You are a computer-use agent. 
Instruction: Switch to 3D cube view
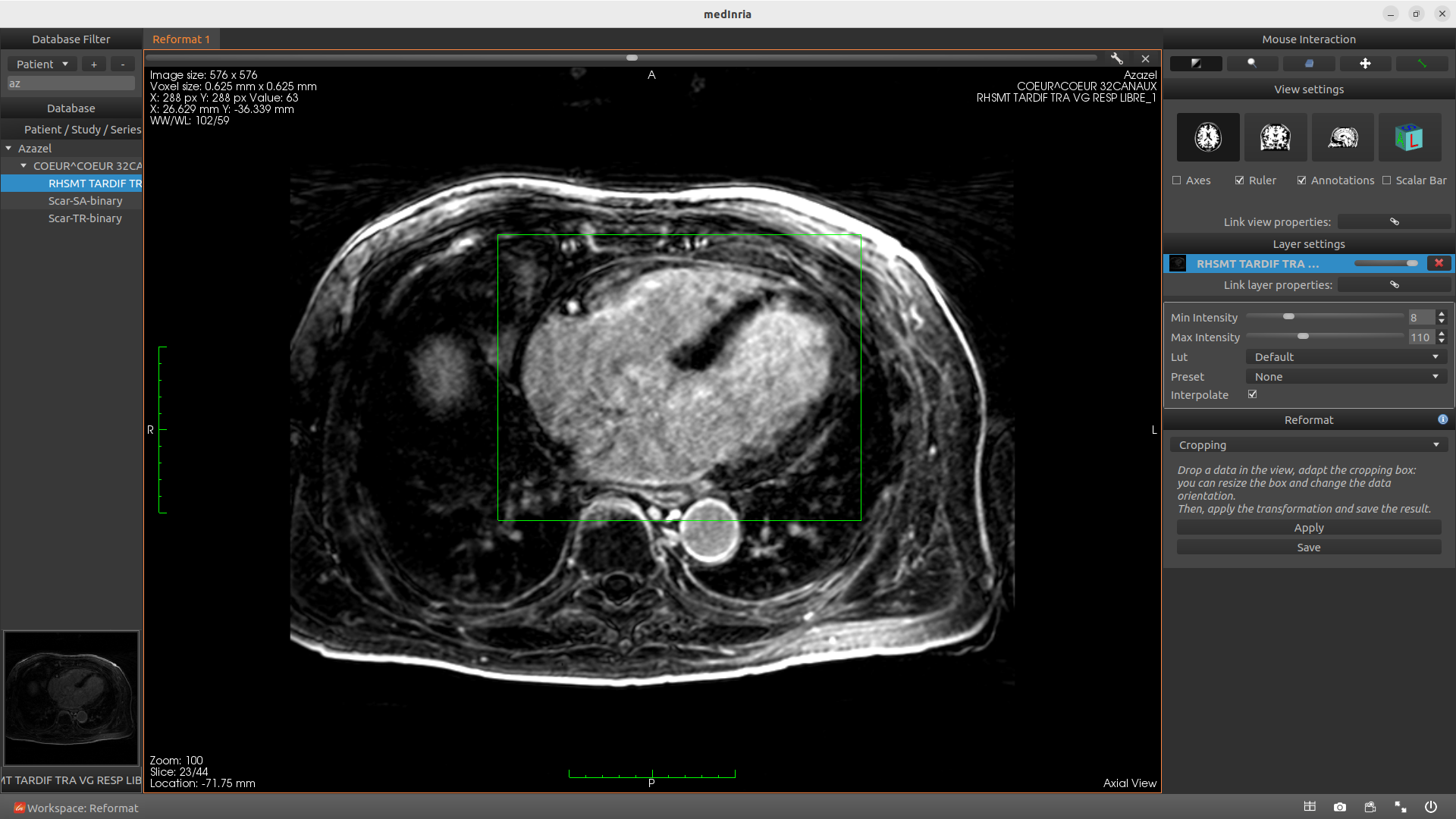pyautogui.click(x=1410, y=137)
